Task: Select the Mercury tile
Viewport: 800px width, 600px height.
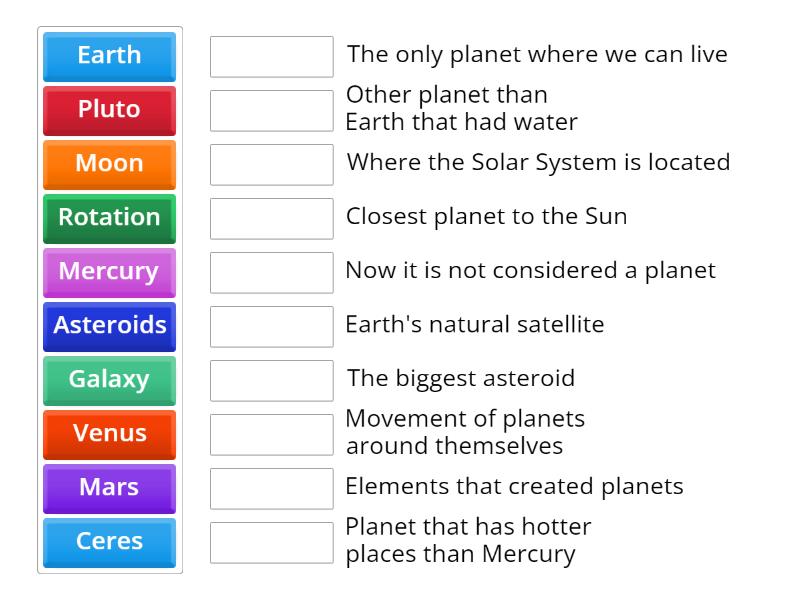Action: (108, 272)
